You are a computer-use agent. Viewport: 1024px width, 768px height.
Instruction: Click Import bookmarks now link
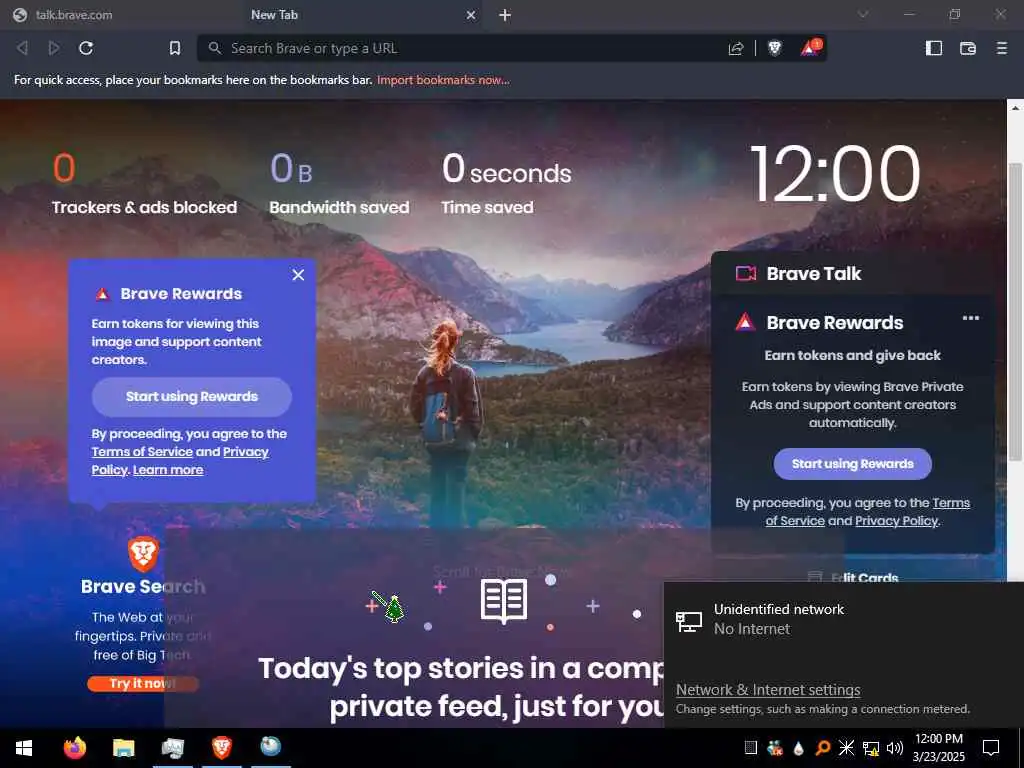pos(443,80)
